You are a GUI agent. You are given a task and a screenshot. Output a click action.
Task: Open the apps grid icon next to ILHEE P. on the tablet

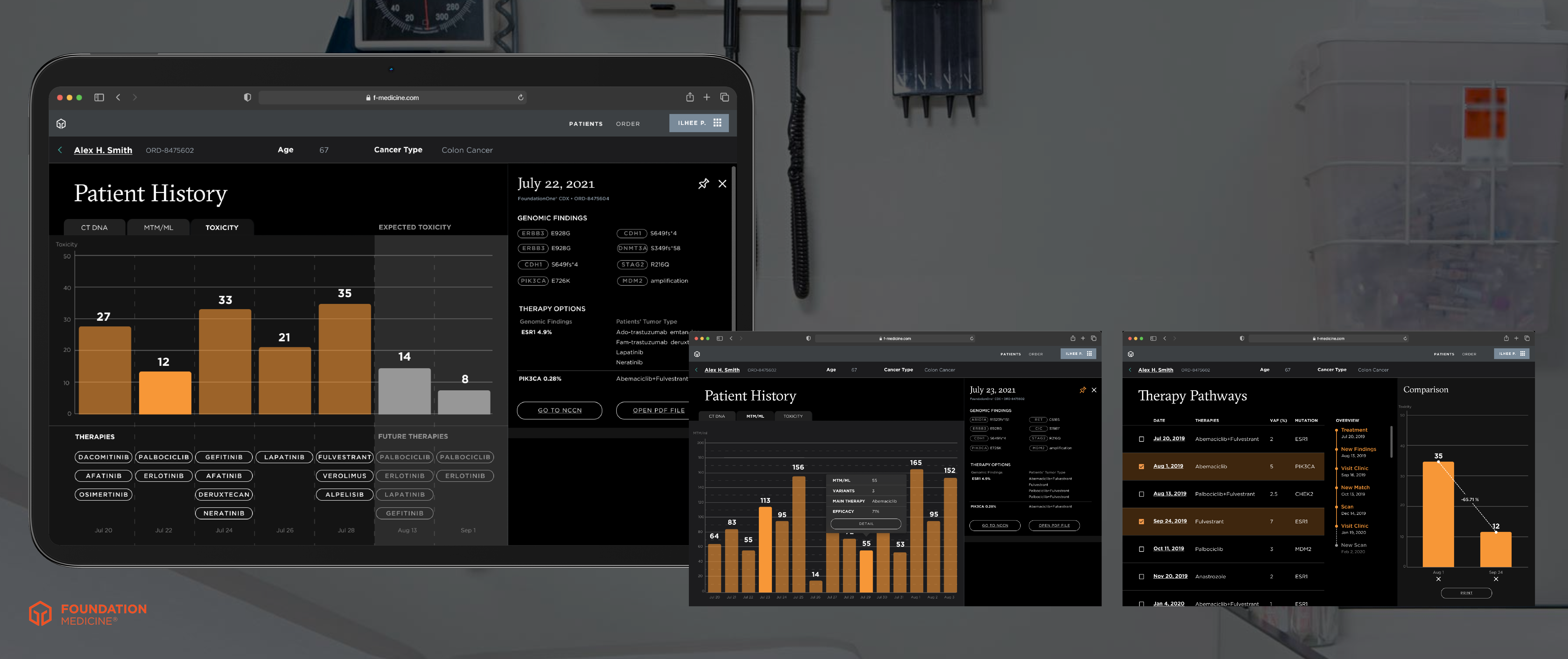[x=718, y=123]
